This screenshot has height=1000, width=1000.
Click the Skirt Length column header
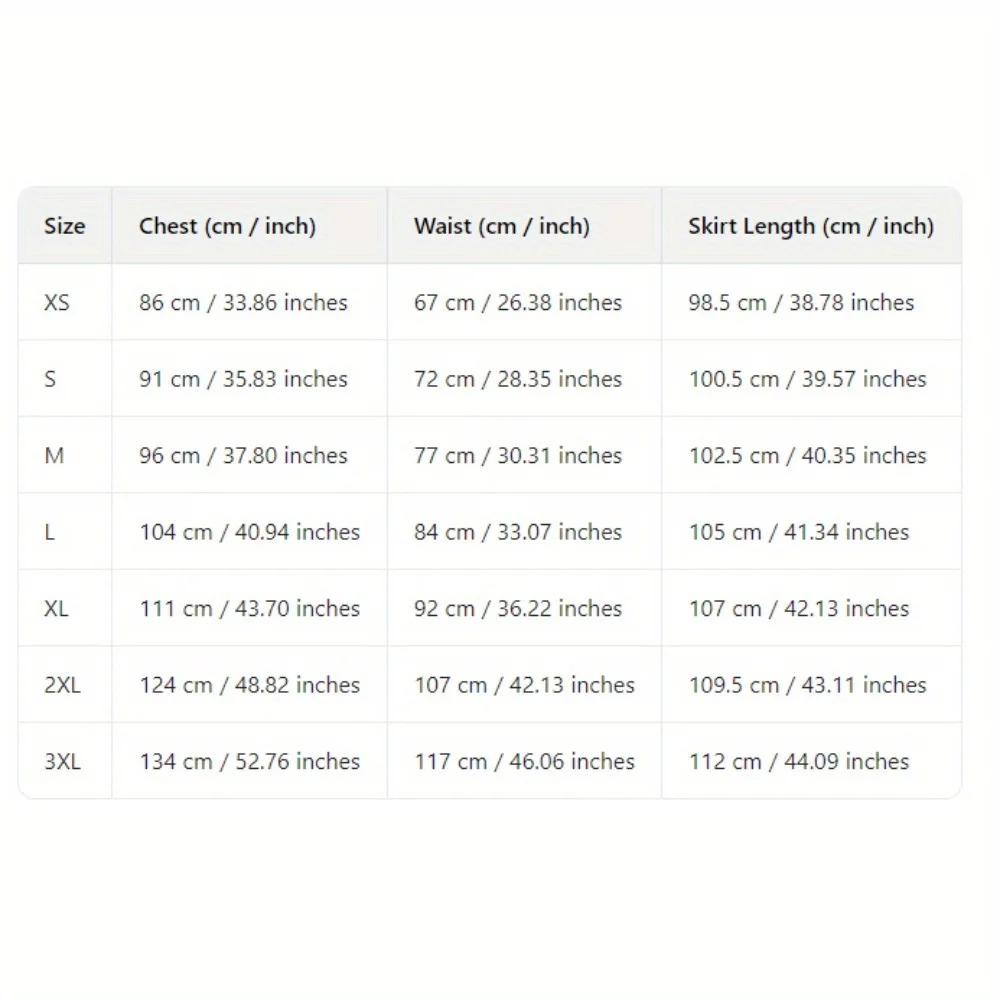coord(810,226)
